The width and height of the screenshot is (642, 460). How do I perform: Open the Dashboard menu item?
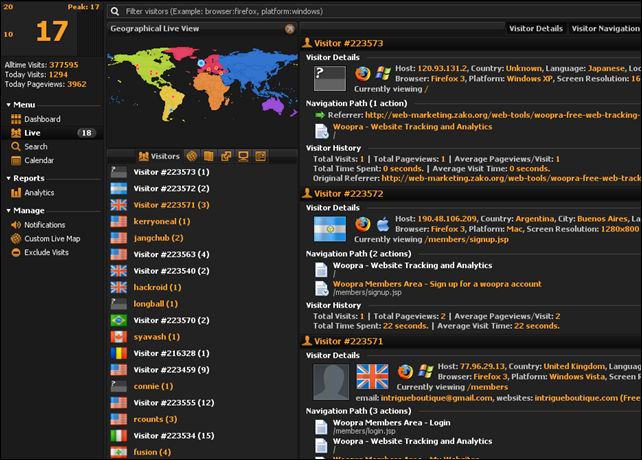click(x=42, y=119)
